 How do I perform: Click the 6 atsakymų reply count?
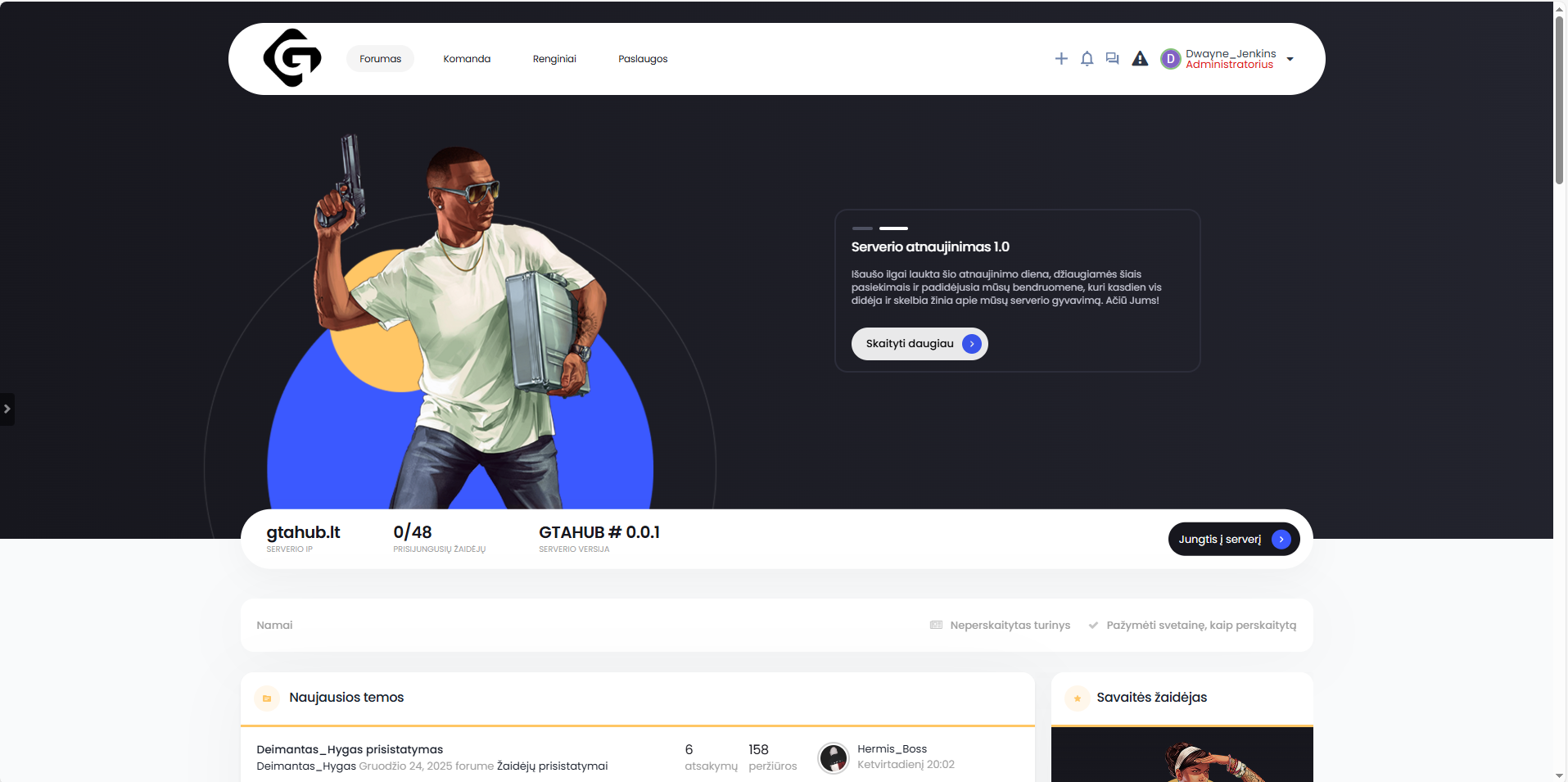coord(711,758)
